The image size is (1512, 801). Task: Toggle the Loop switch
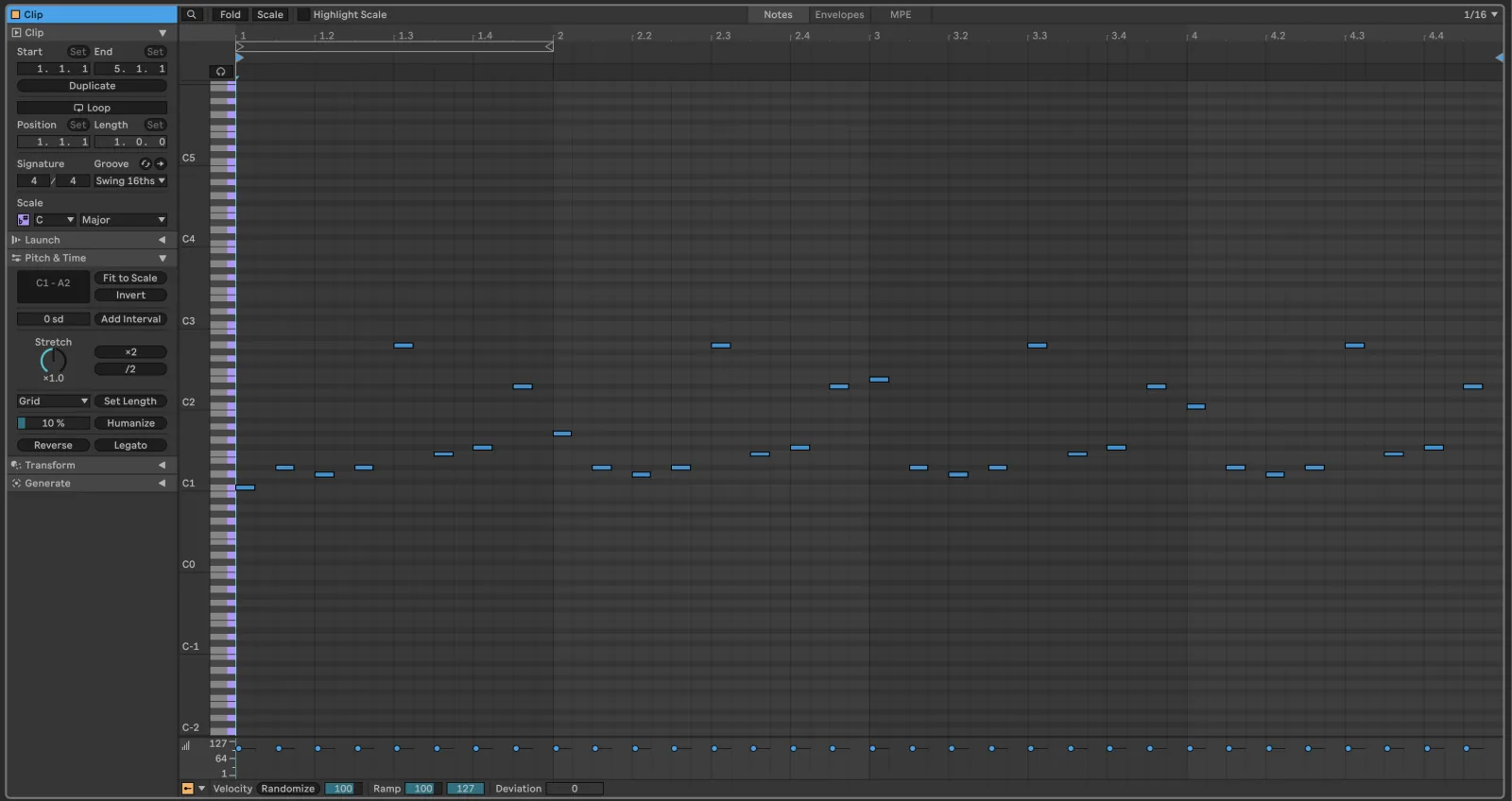(x=92, y=108)
